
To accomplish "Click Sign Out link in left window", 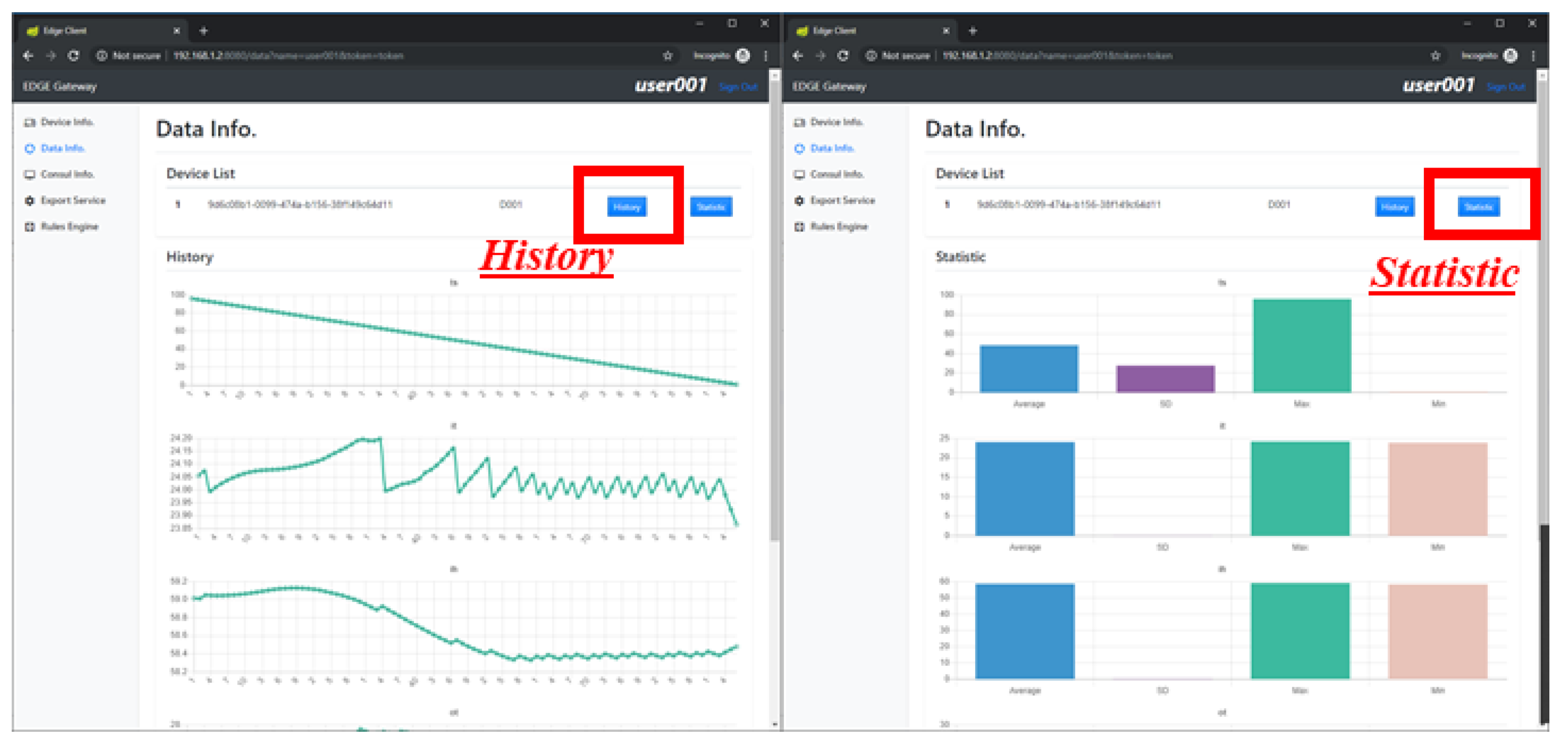I will pos(738,87).
